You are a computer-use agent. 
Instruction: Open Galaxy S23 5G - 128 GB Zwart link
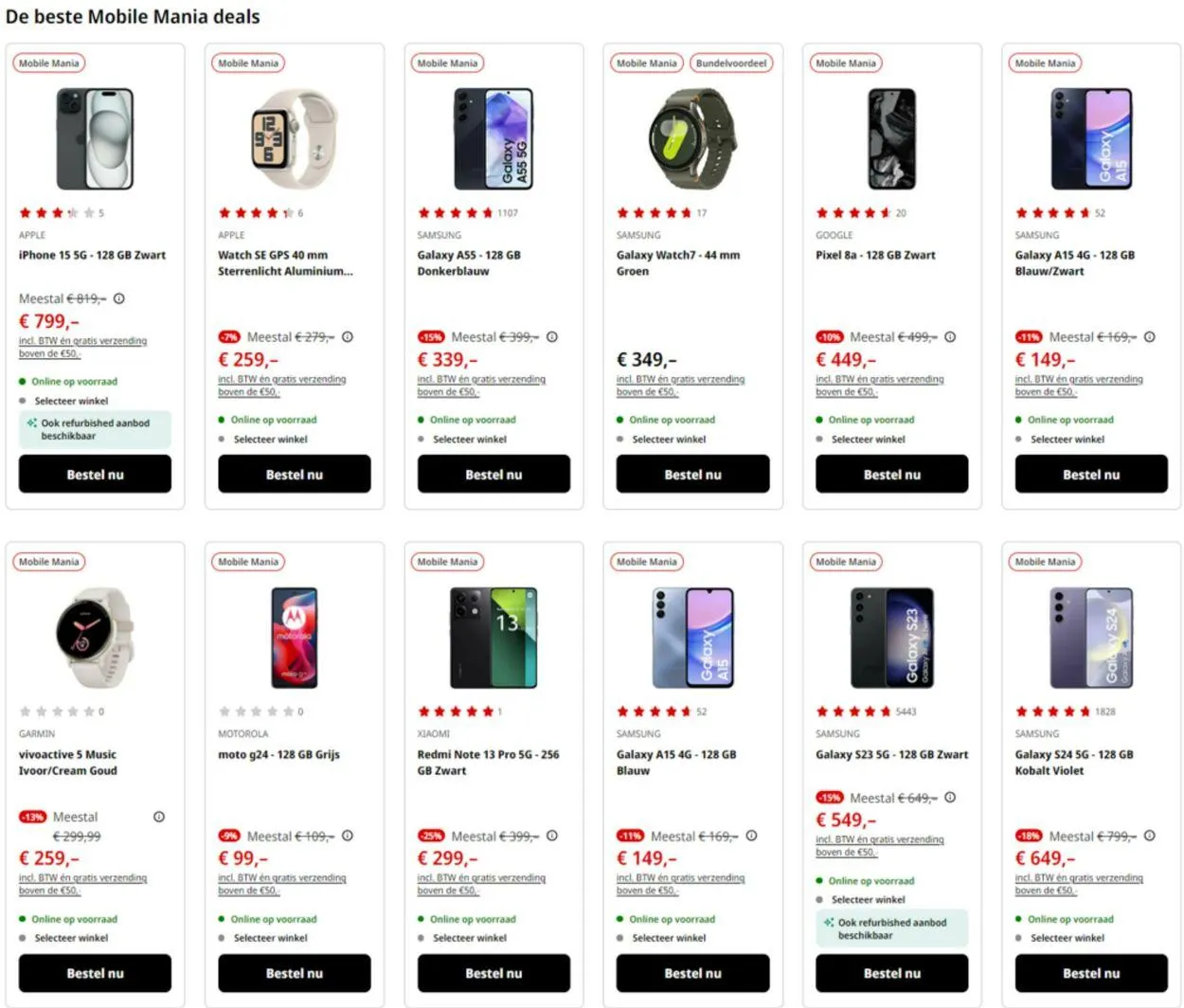891,754
